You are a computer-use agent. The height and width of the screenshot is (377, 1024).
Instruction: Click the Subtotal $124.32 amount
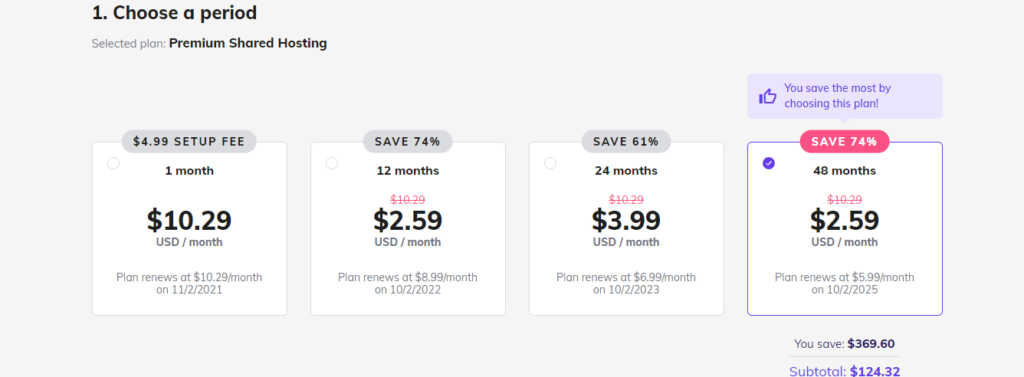coord(875,372)
